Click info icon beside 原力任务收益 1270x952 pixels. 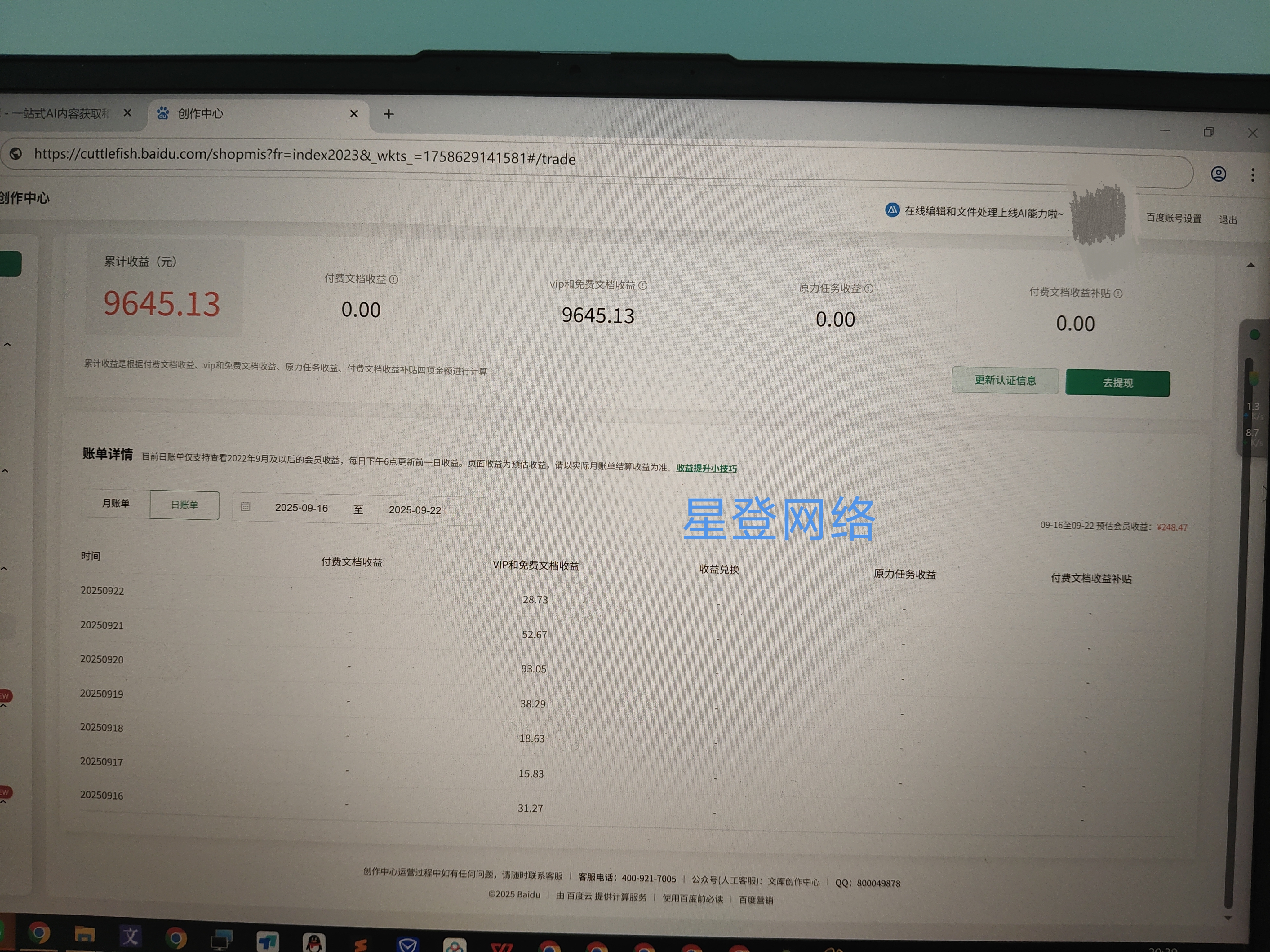[869, 289]
